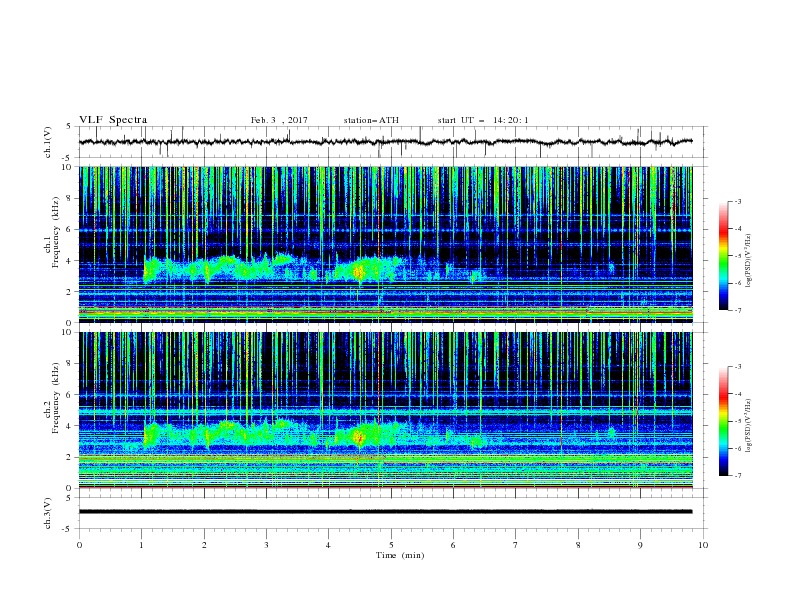Click the red hotspot in the ch.1 spectrogram
This screenshot has width=792, height=612.
coord(358,273)
